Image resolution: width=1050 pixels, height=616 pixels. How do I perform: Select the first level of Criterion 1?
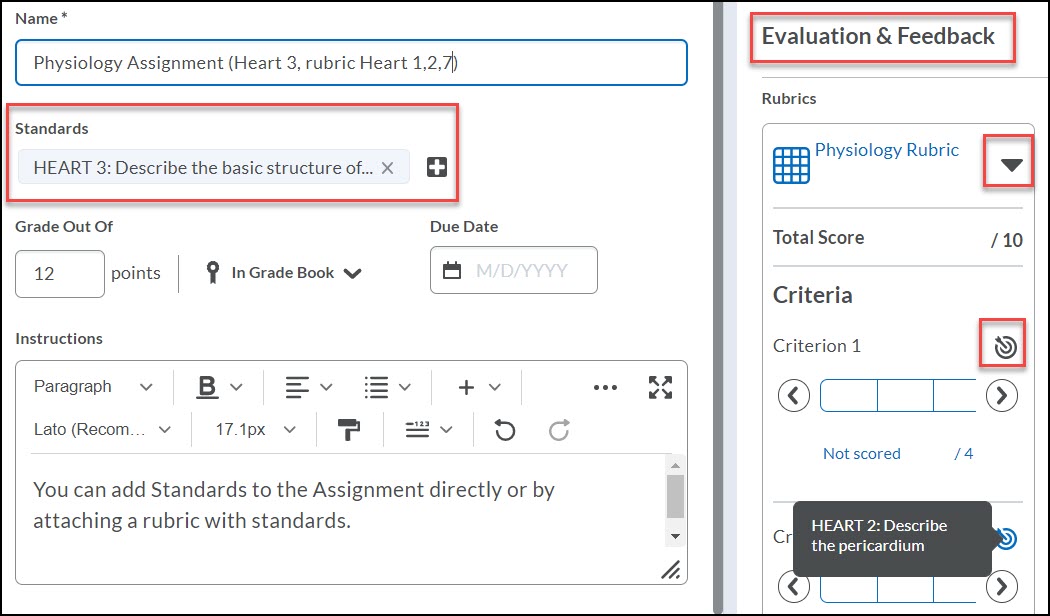[x=849, y=395]
